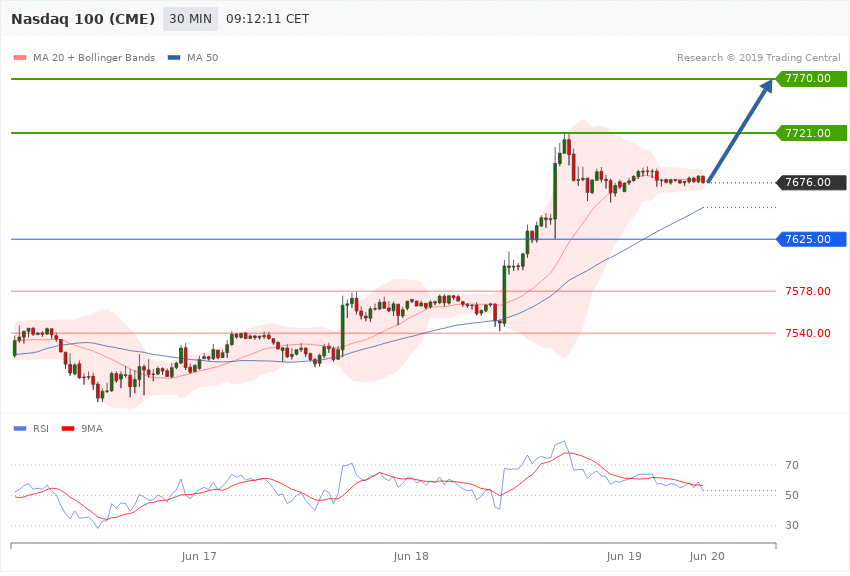Click the Jun 19 date axis label

click(623, 556)
